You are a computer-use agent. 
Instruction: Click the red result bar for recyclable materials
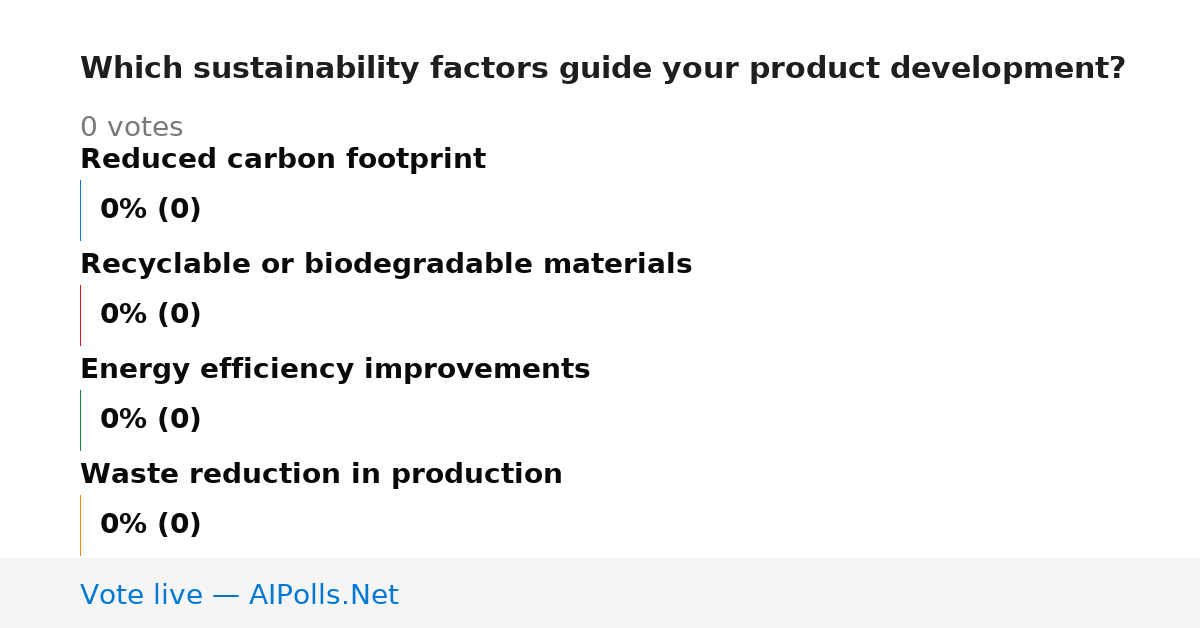(x=80, y=315)
